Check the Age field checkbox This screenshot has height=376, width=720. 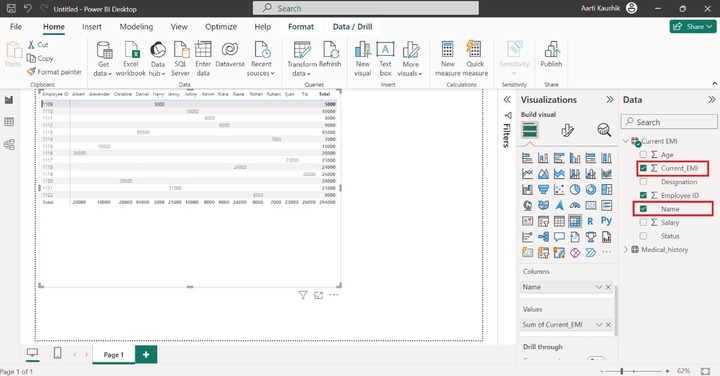pyautogui.click(x=643, y=155)
